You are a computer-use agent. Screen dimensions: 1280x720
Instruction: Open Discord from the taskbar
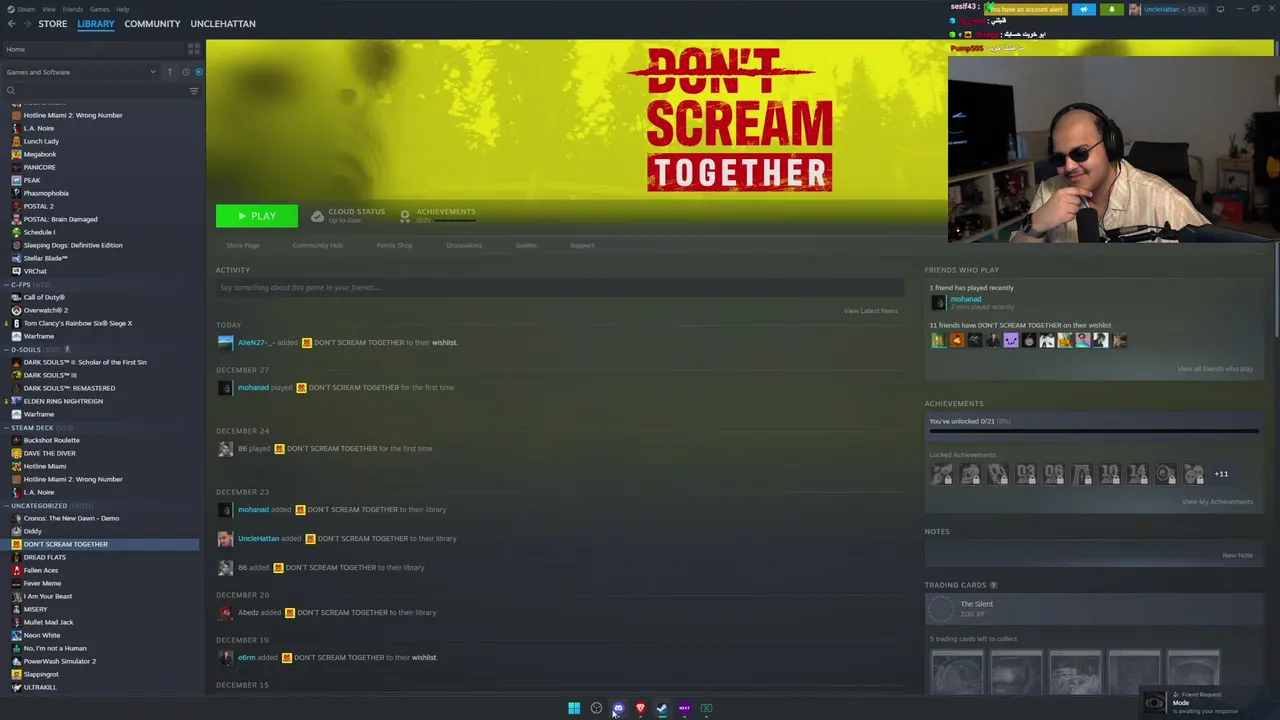[x=618, y=708]
